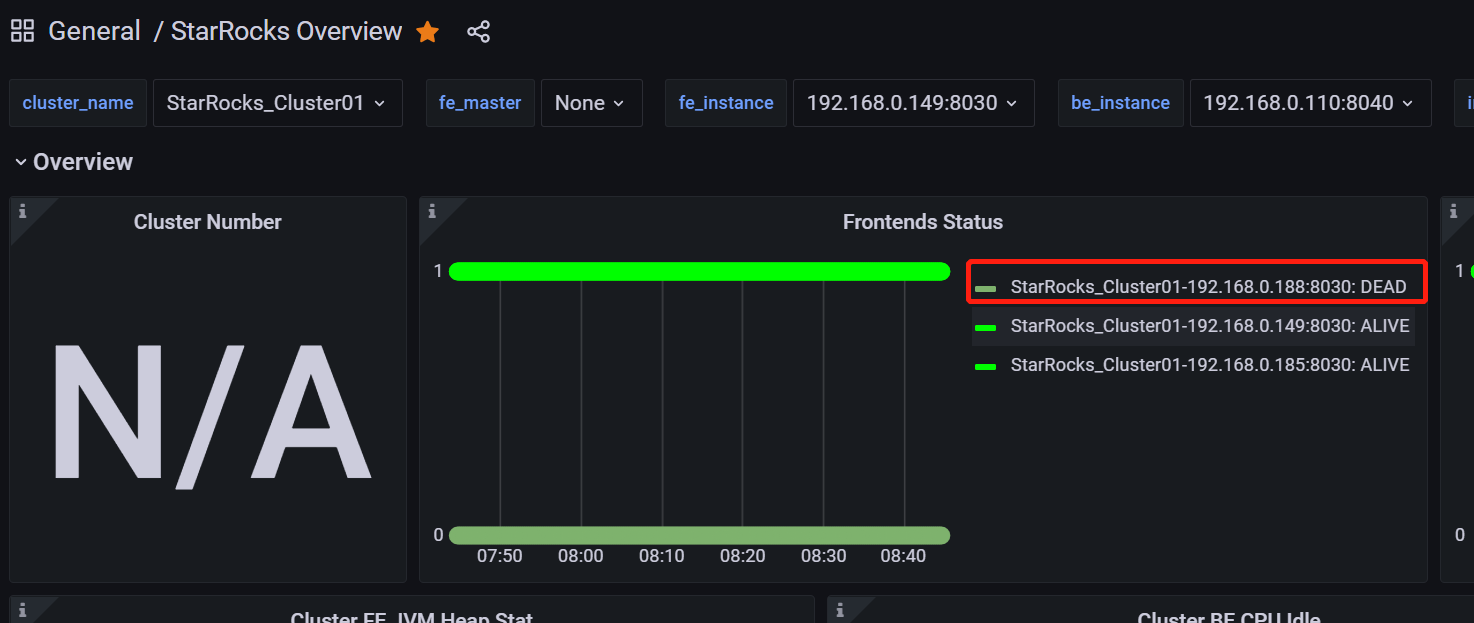Image resolution: width=1474 pixels, height=623 pixels.
Task: Open Frontends Status panel info icon
Action: pos(432,211)
